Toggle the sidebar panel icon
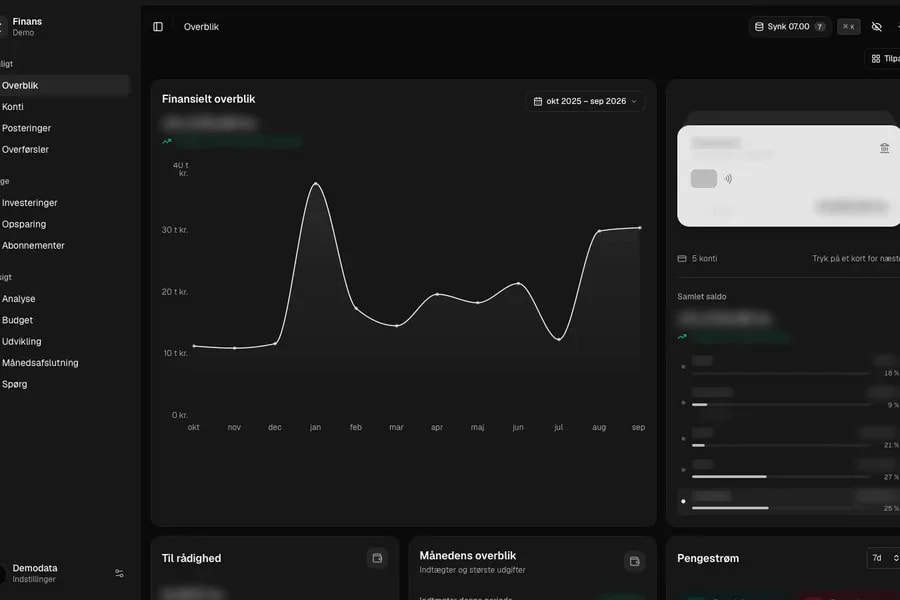900x600 pixels. pos(158,26)
